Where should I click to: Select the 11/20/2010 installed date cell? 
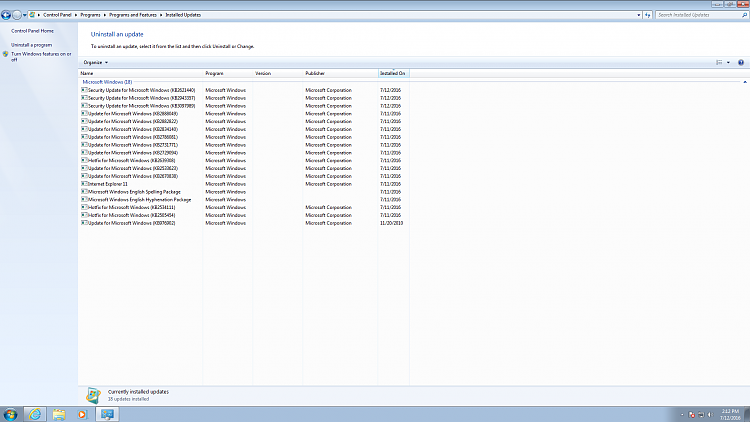point(392,223)
